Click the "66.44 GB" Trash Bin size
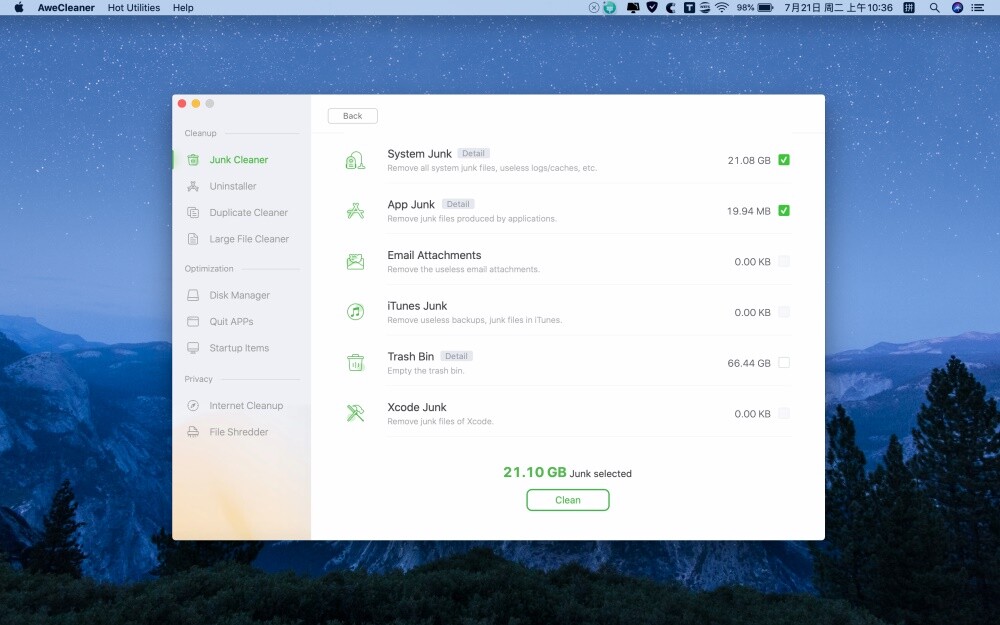1000x625 pixels. coord(749,364)
